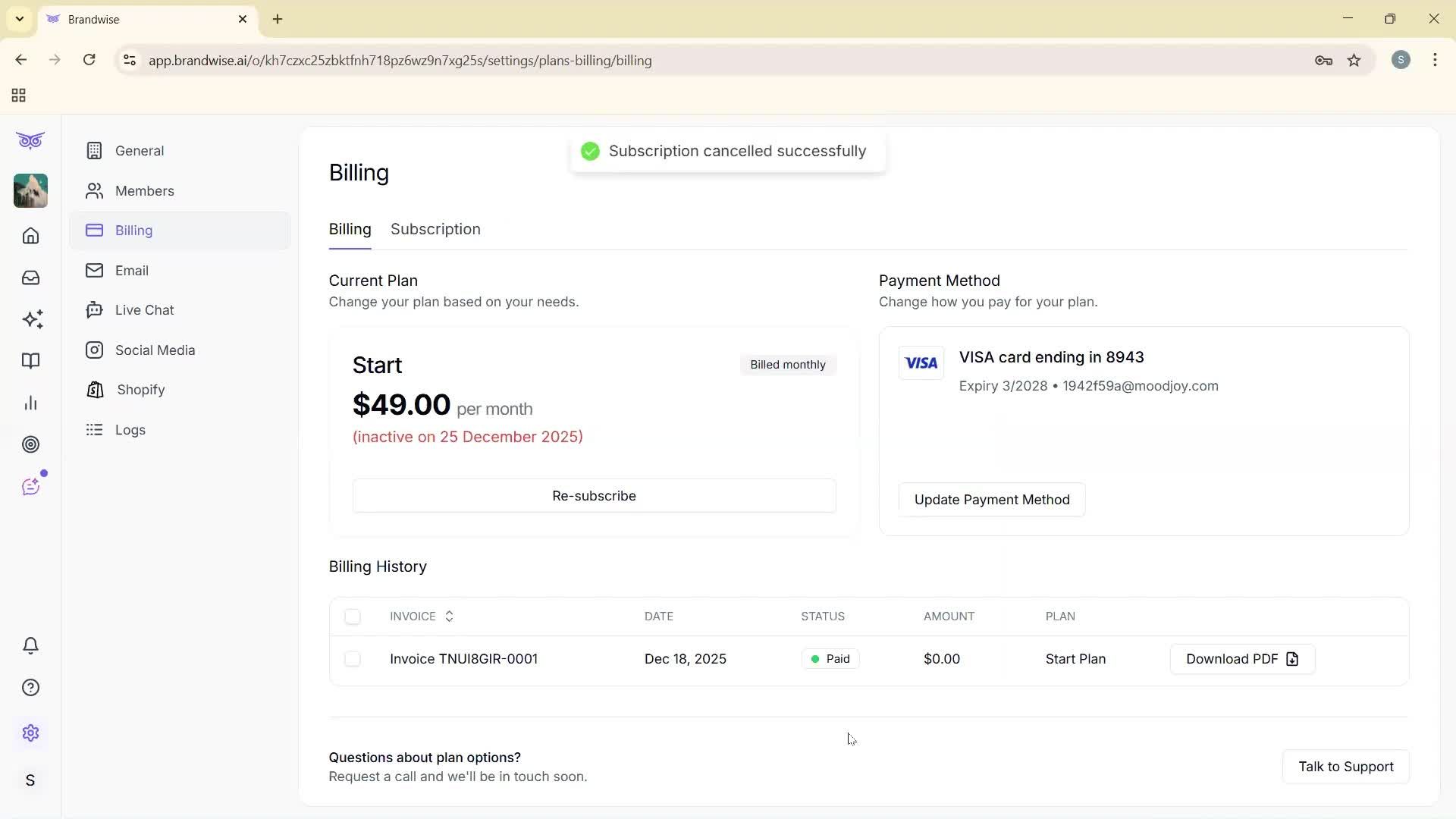Download PDF for the invoice

(1242, 659)
